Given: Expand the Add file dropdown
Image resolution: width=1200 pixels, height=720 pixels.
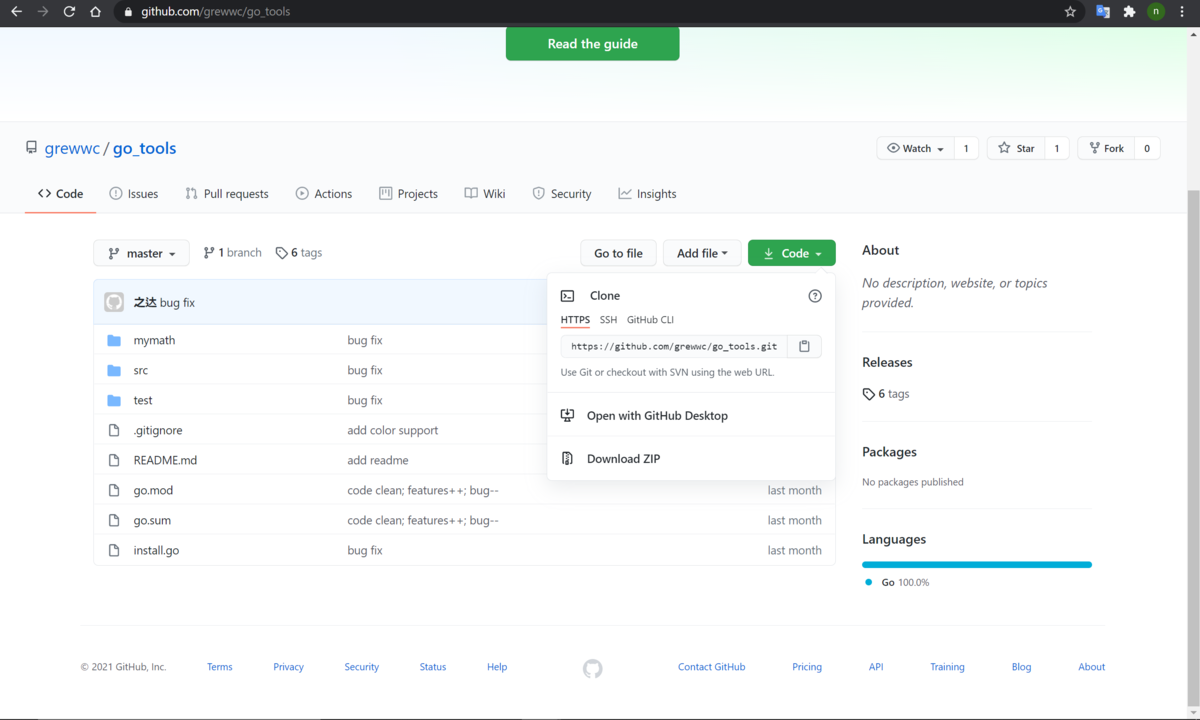Looking at the screenshot, I should click(702, 253).
